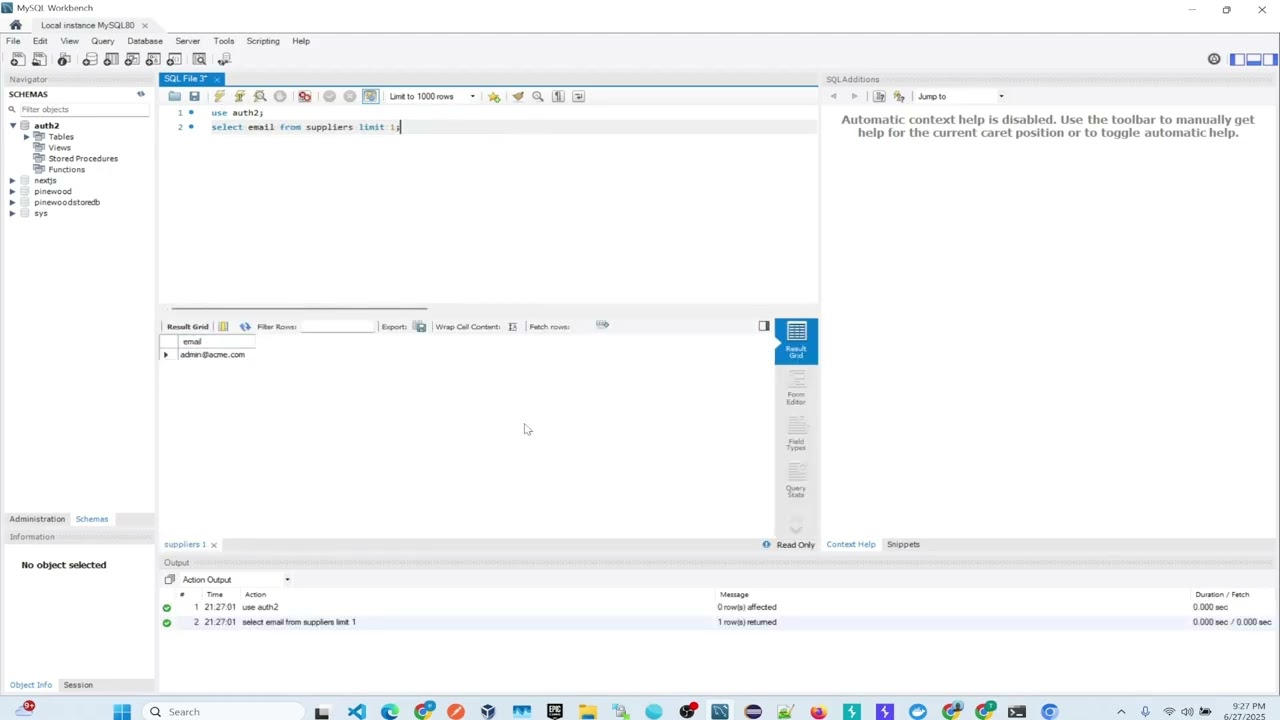
Task: Switch to Schemas tab in Navigator
Action: click(x=92, y=519)
